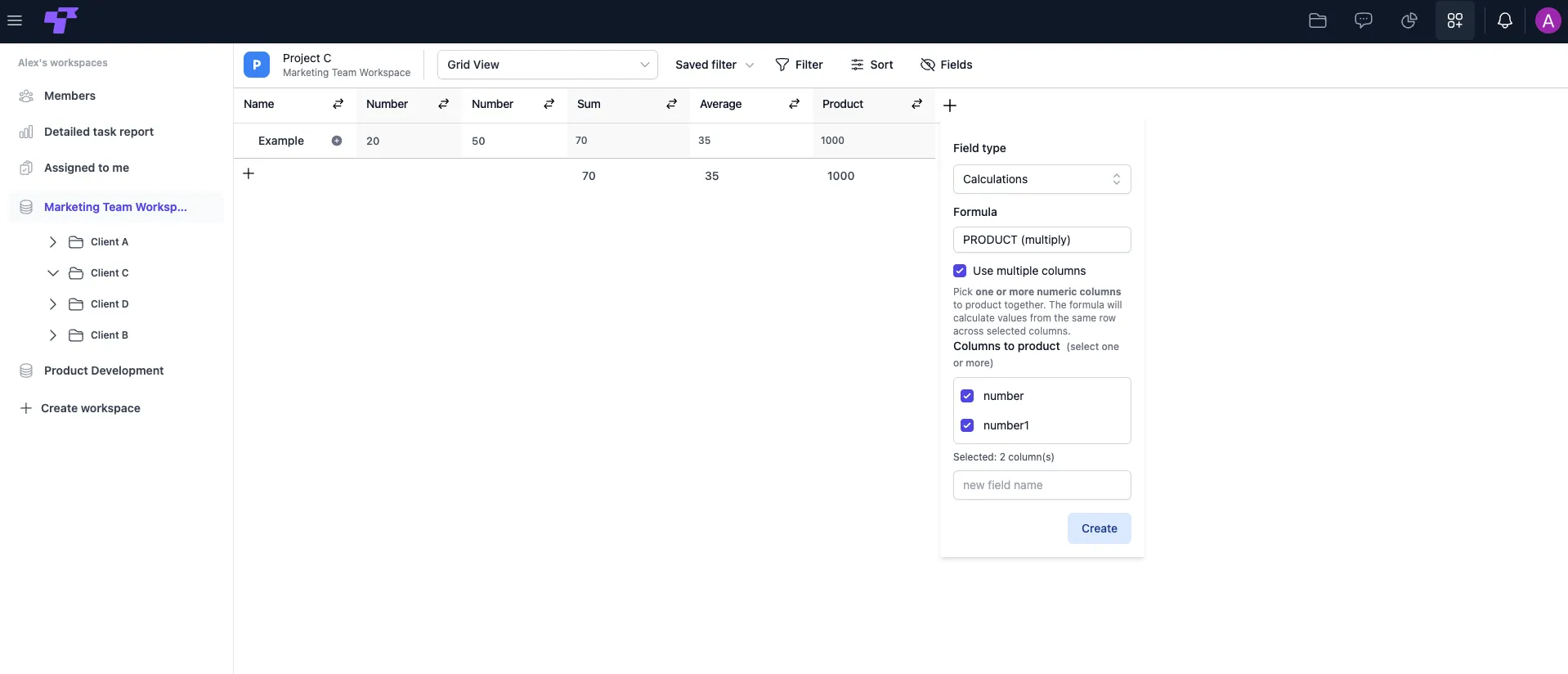Click the Create button
This screenshot has height=674, width=1568.
click(1100, 528)
